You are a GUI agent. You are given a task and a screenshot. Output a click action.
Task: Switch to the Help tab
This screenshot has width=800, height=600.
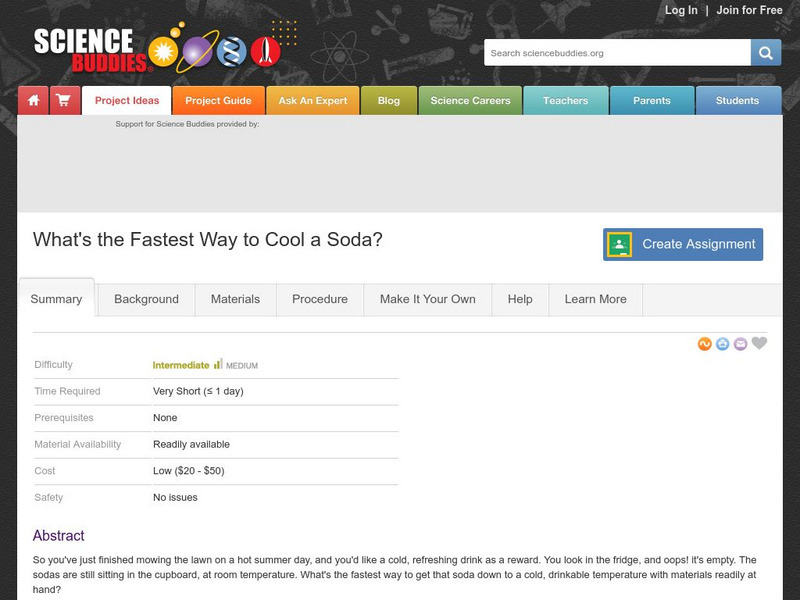(520, 299)
